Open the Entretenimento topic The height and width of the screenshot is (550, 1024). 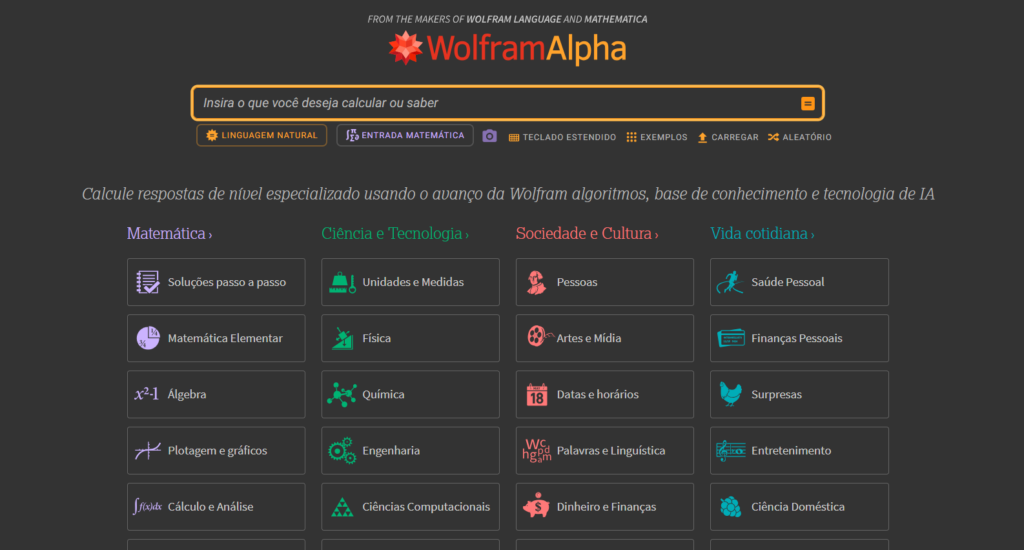(799, 451)
